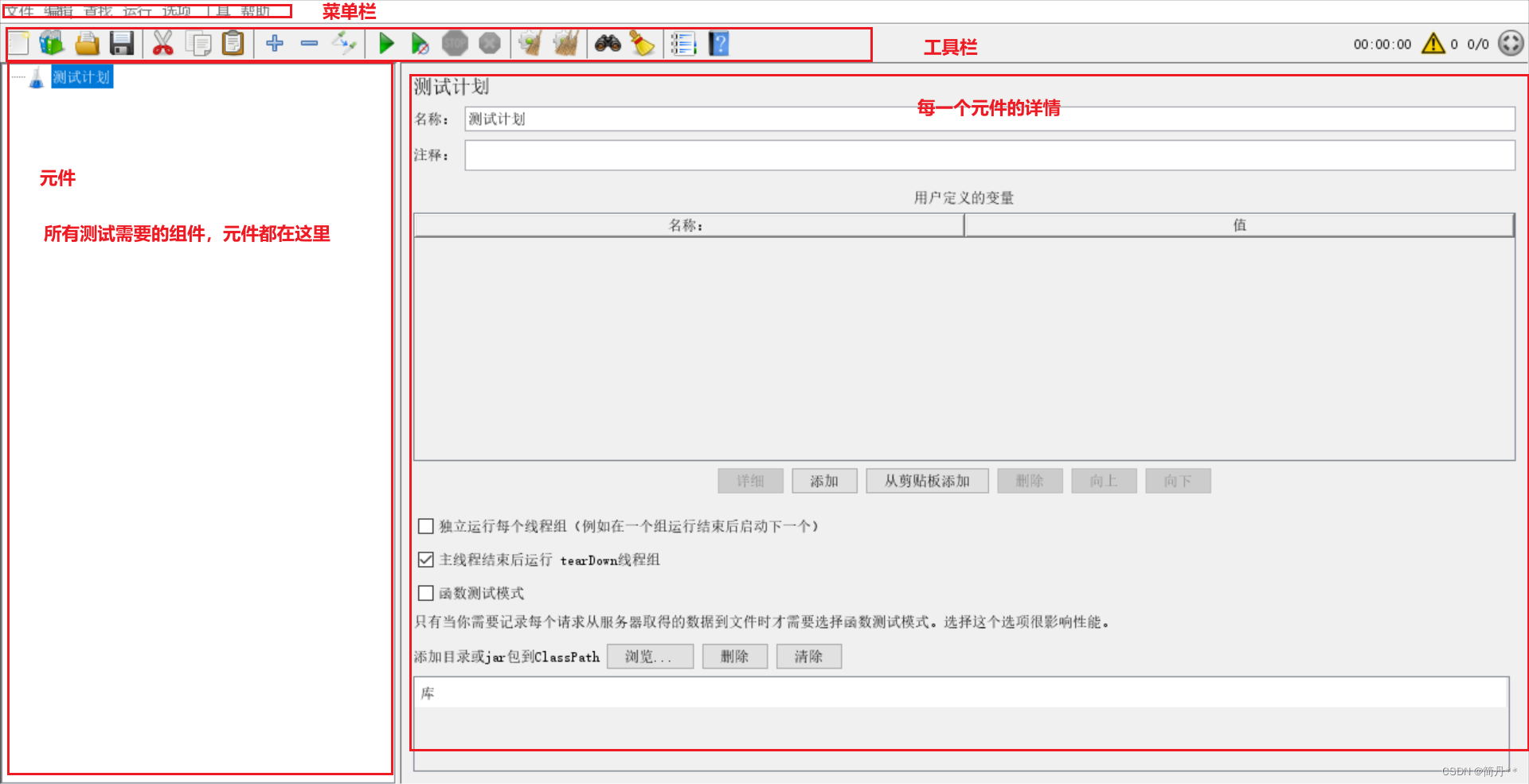
Task: Click the Toggle enable/disable arrows icon
Action: click(344, 42)
